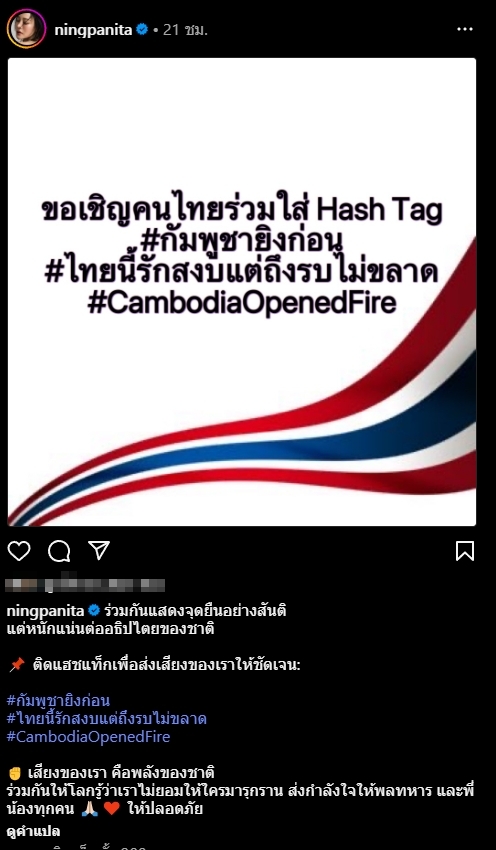Share the post with paper plane icon

[x=99, y=550]
